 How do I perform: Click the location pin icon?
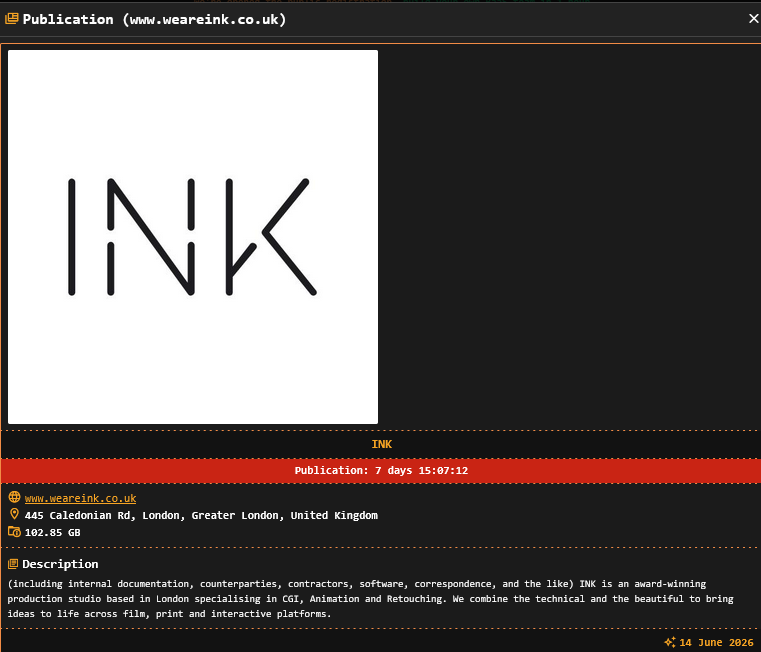point(14,514)
